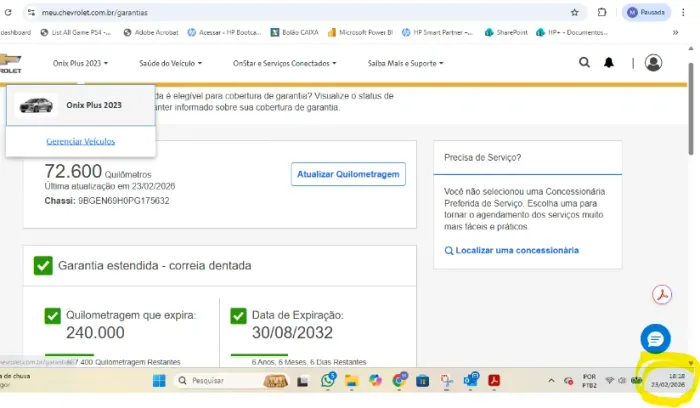Screen dimensions: 700x408
Task: Open the Wi-Fi network tray icon
Action: (x=610, y=380)
